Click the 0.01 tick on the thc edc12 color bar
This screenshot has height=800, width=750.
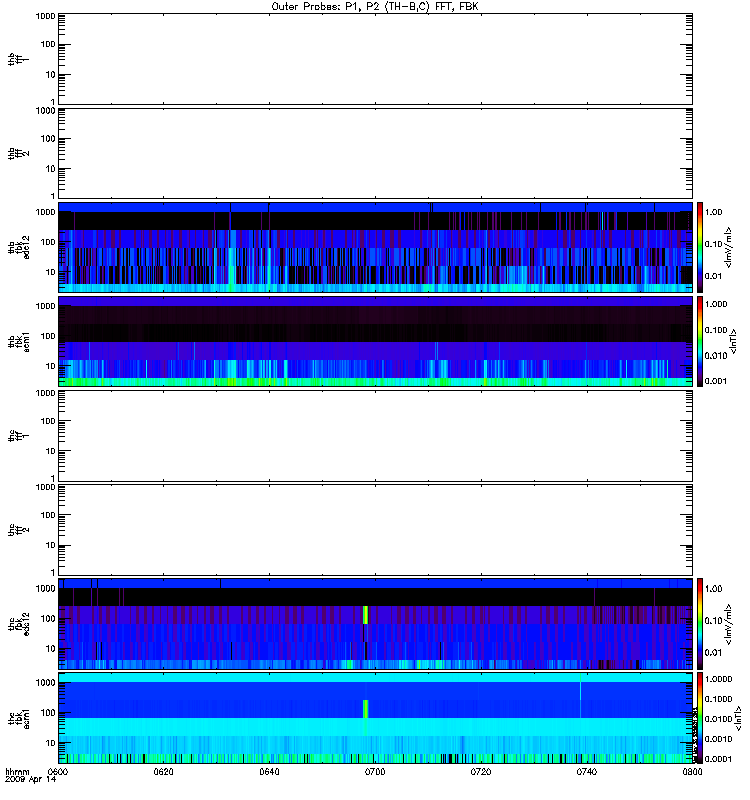click(x=713, y=652)
